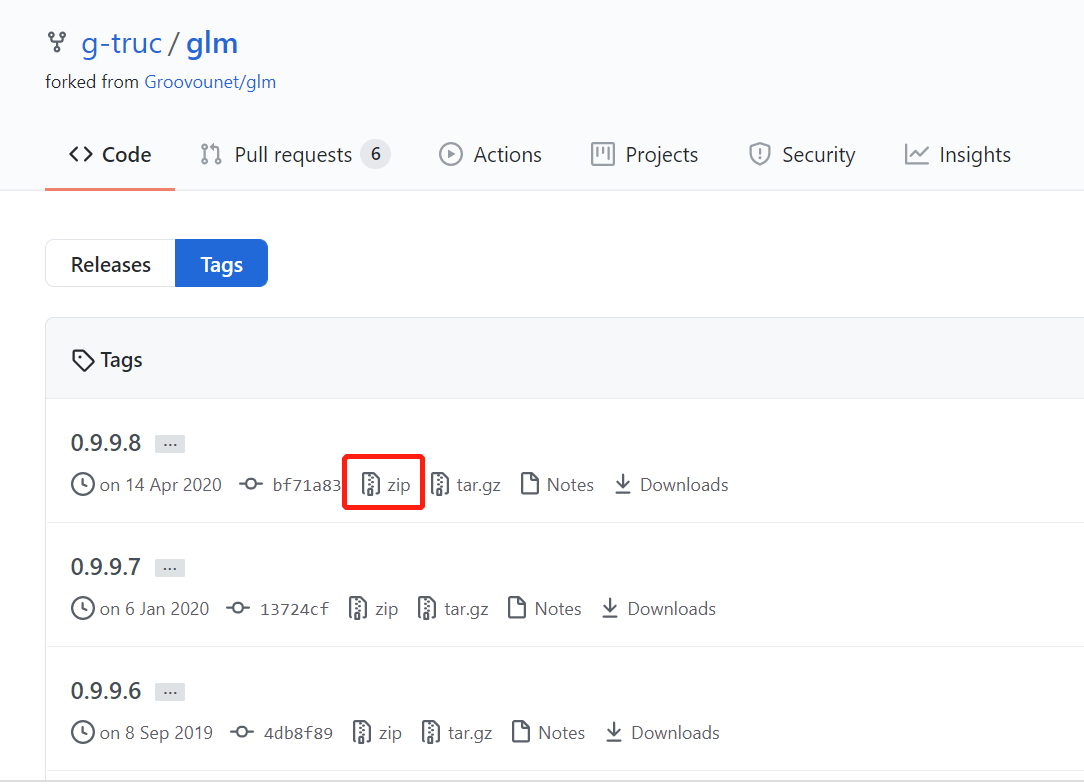The width and height of the screenshot is (1084, 784).
Task: Click the zip archive icon for 0.9.9.8
Action: tap(369, 484)
